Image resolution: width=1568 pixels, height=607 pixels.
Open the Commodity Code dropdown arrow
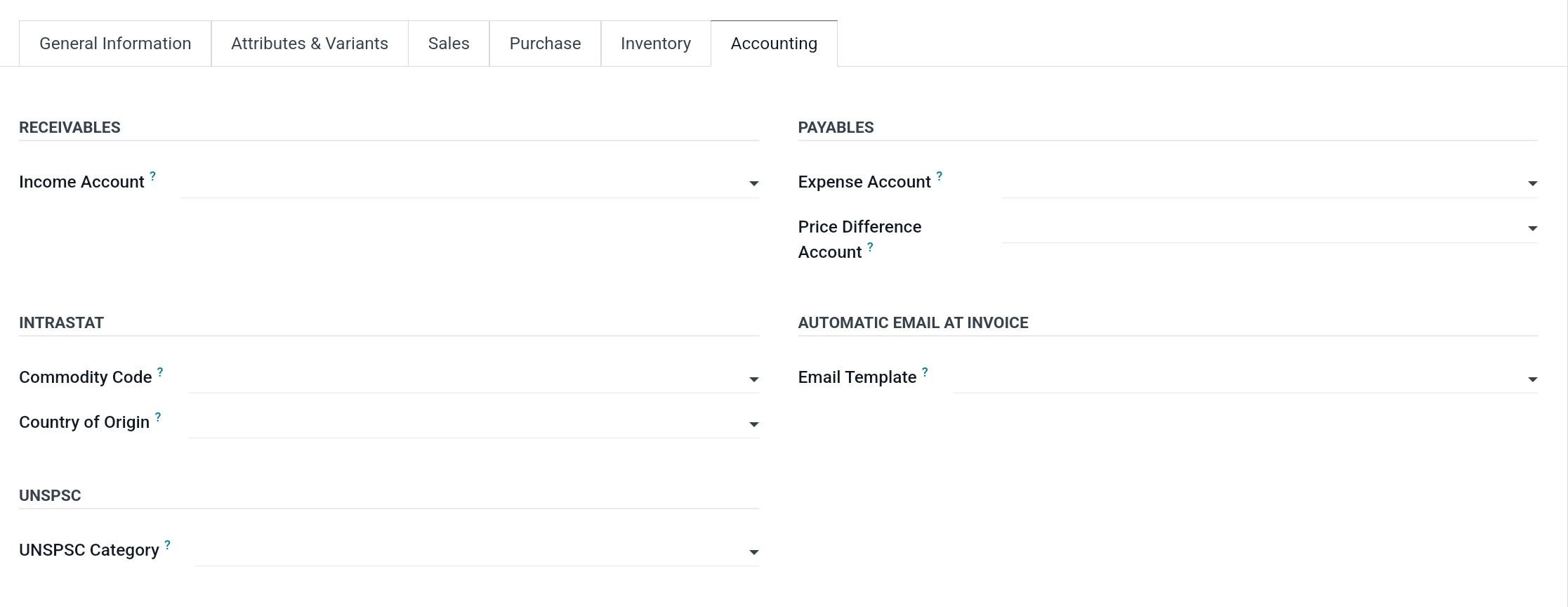[753, 379]
